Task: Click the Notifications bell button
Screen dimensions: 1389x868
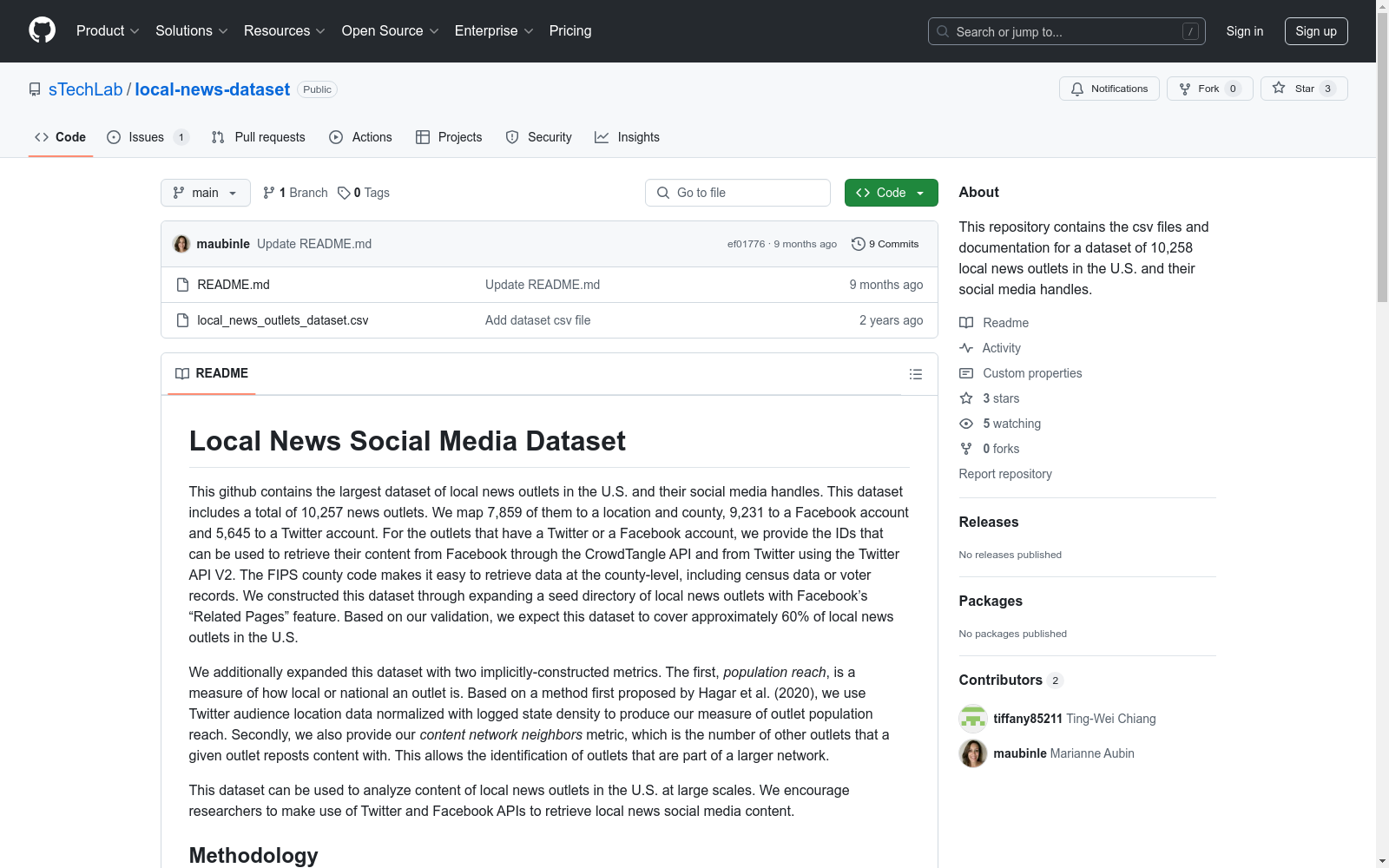Action: point(1109,89)
